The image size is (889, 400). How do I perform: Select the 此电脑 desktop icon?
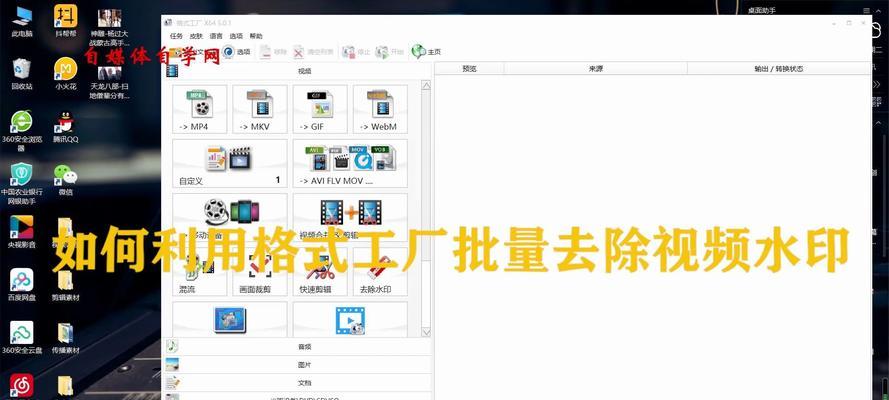(22, 22)
